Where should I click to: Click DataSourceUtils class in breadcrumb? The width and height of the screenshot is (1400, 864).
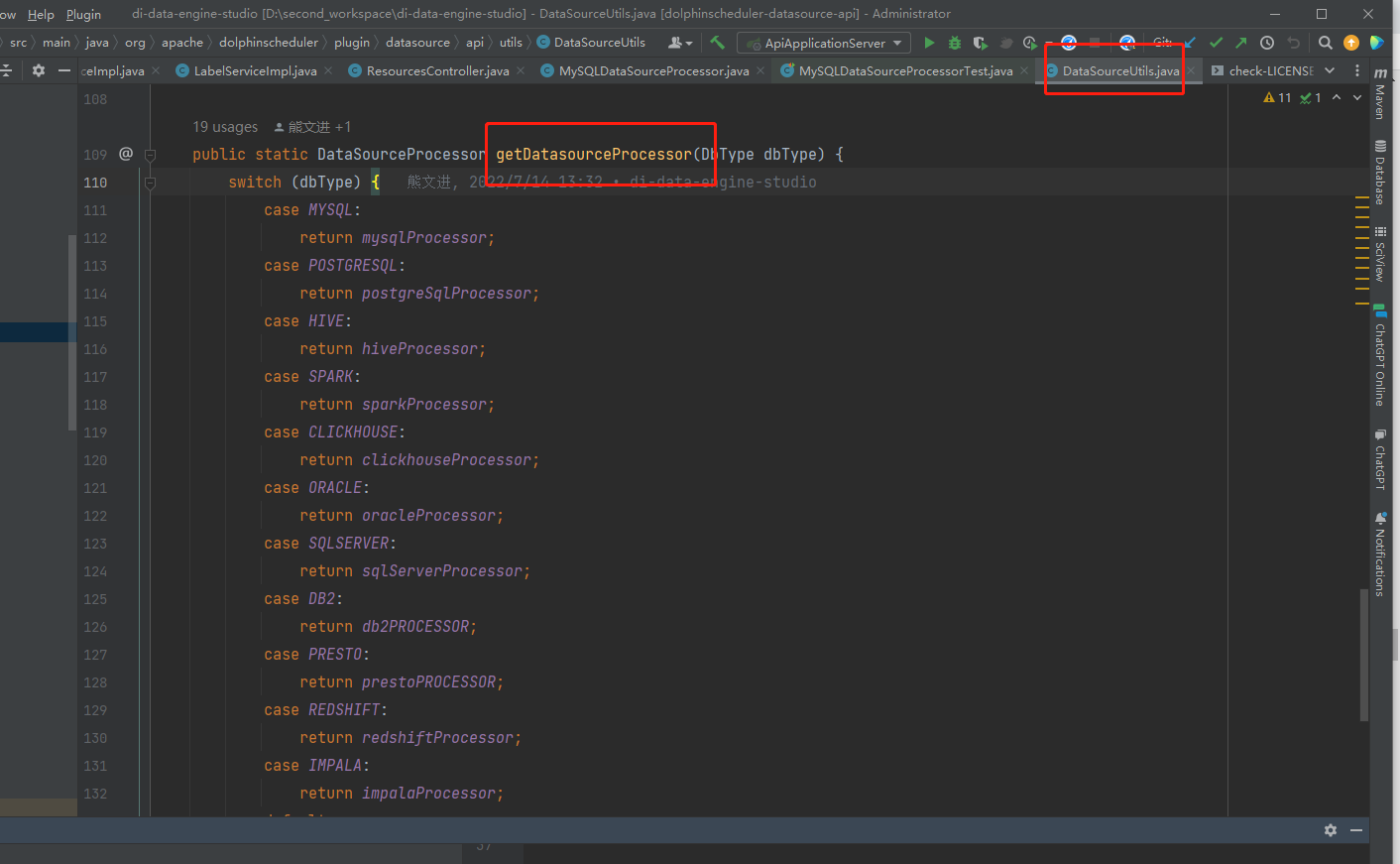pyautogui.click(x=592, y=43)
